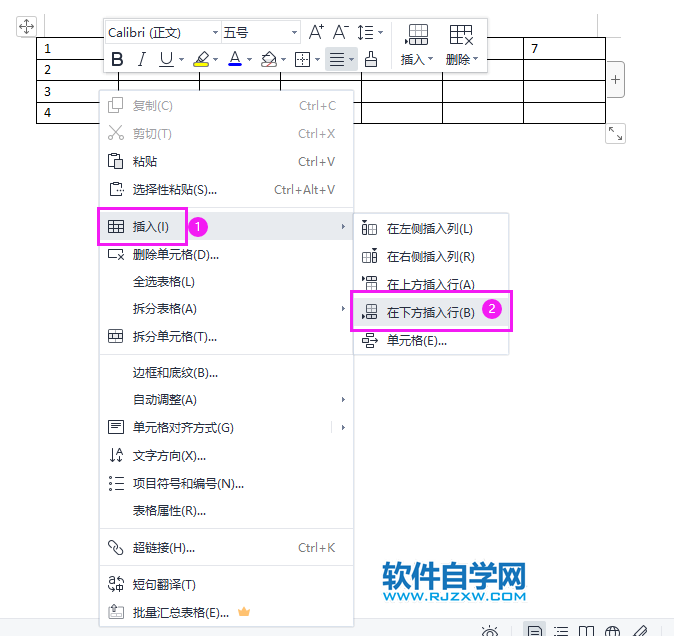Viewport: 674px width, 636px height.
Task: Expand 拆分表格(A) submenu
Action: pos(227,309)
